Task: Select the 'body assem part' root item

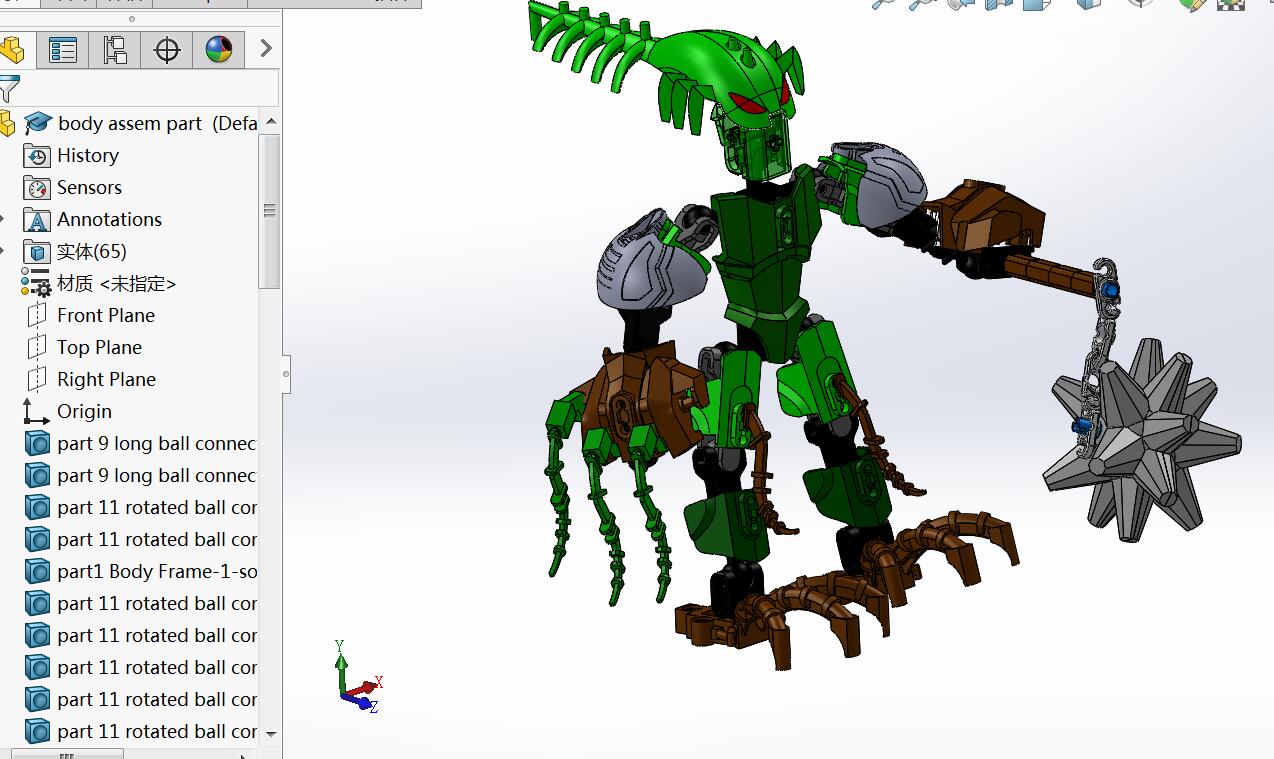Action: tap(157, 123)
